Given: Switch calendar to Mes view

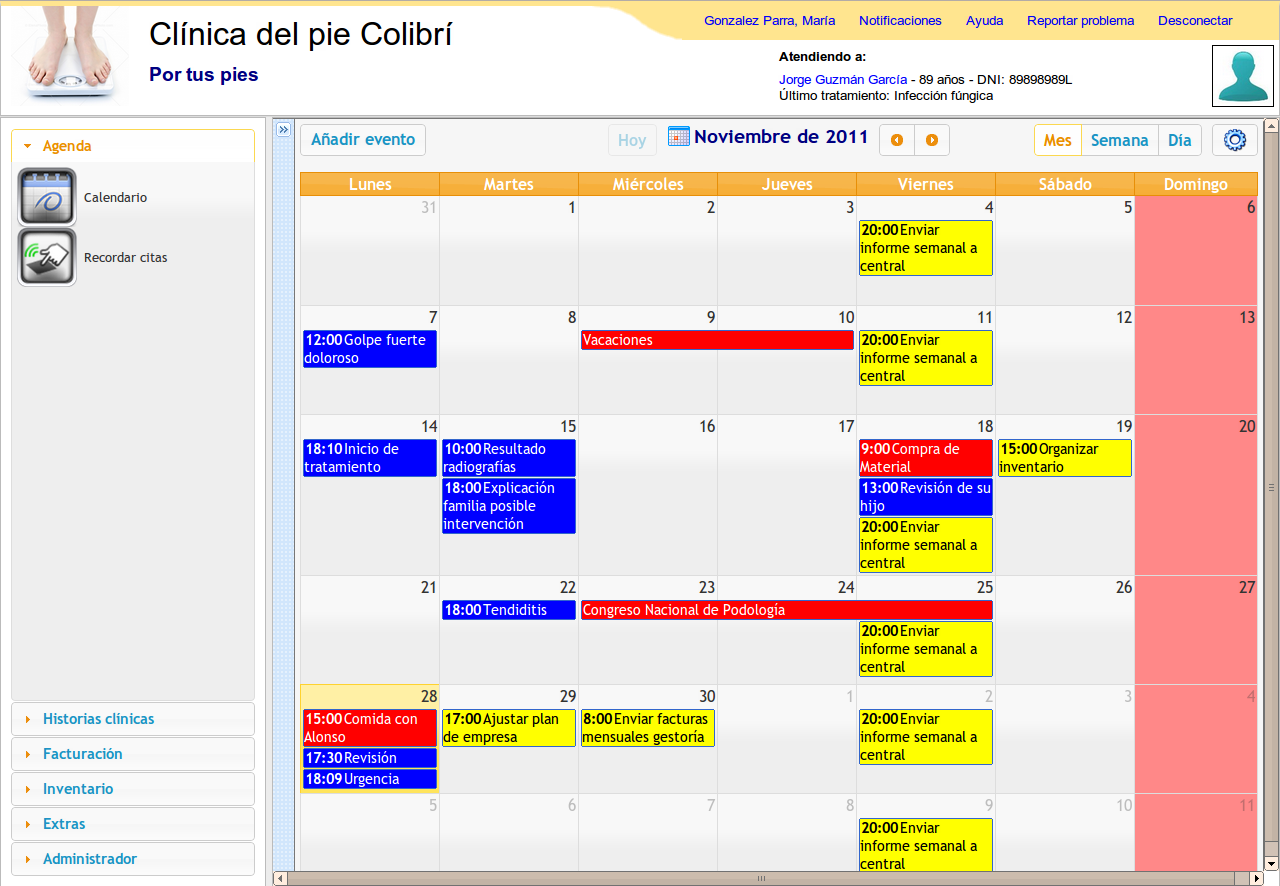Looking at the screenshot, I should 1058,140.
